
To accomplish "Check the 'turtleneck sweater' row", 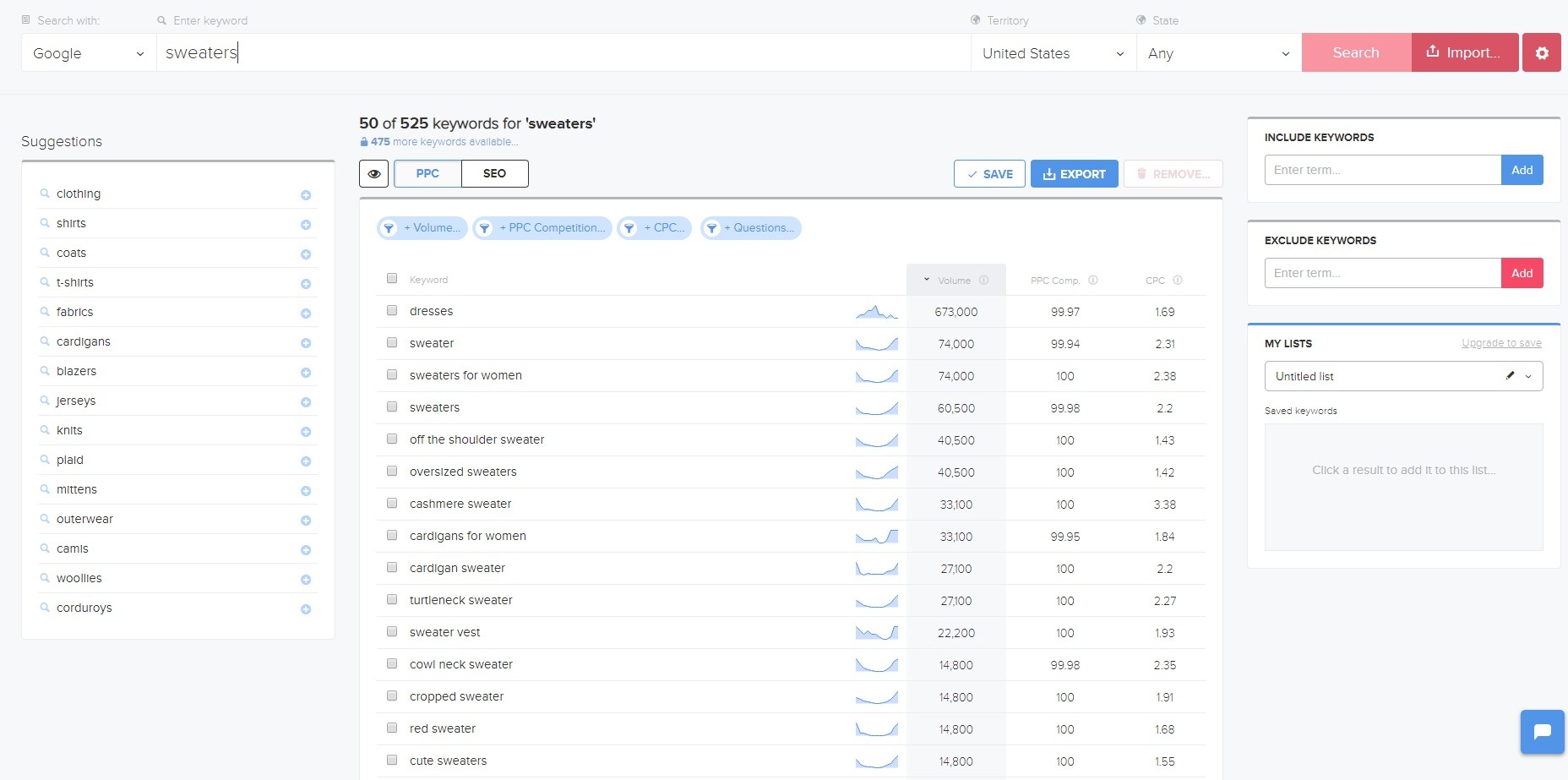I will point(392,599).
